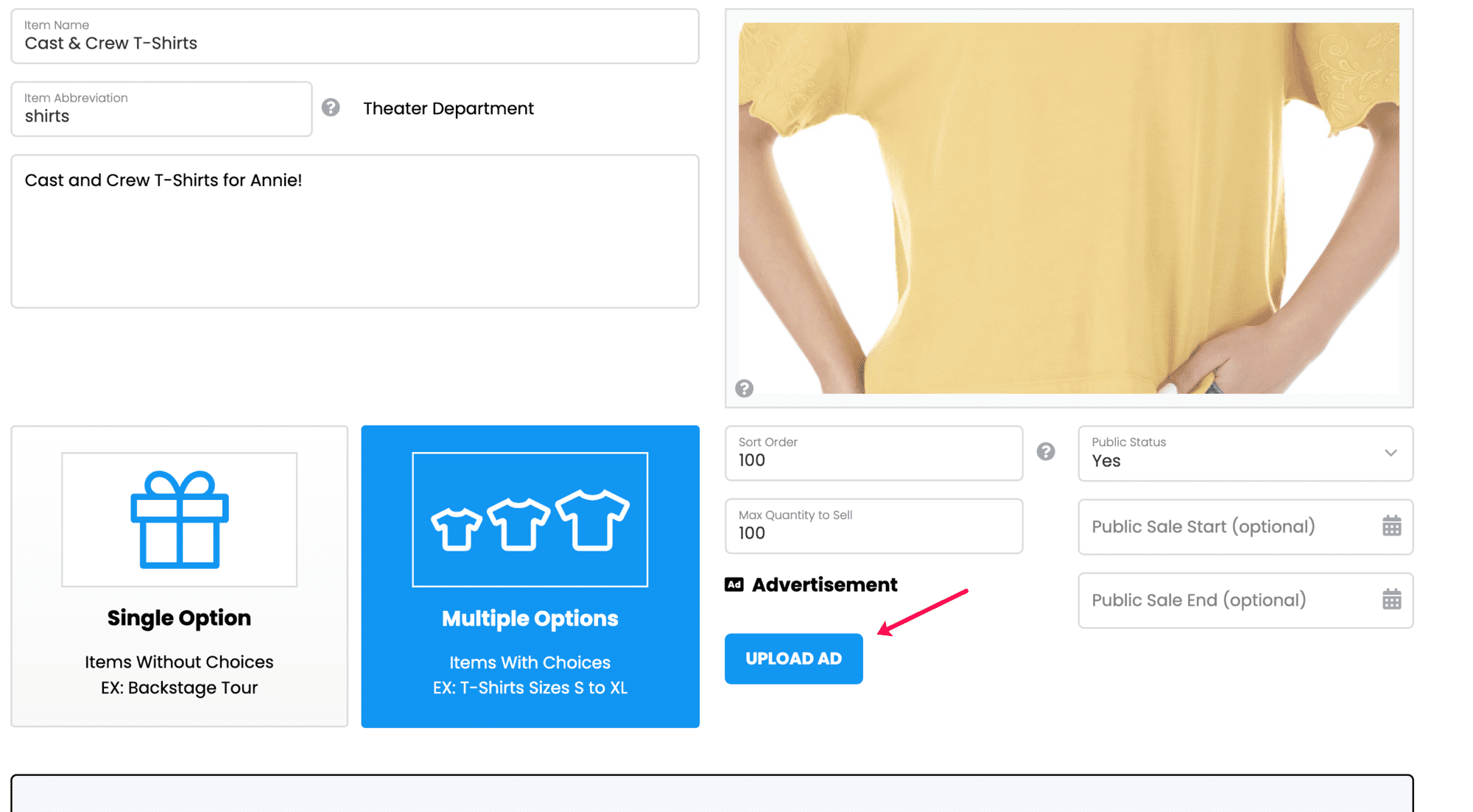Click 'Items With Choices' text

coord(530,663)
